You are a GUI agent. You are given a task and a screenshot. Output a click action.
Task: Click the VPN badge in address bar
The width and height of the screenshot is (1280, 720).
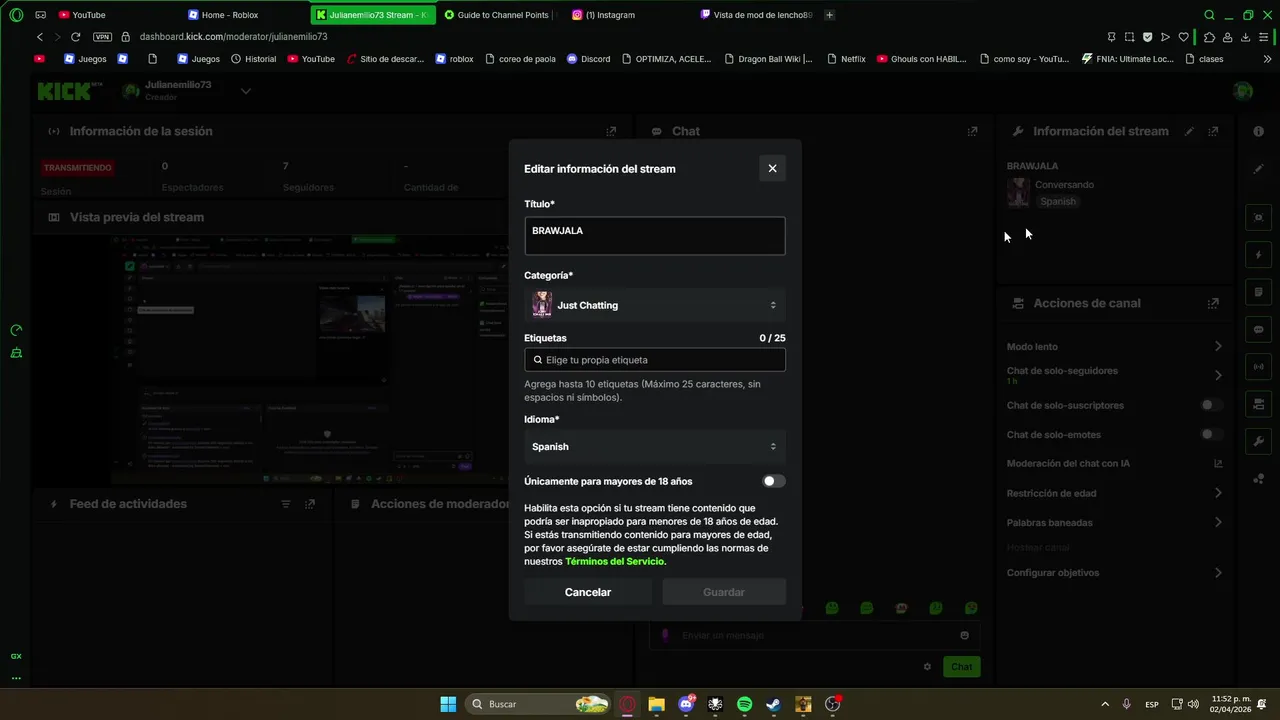point(102,37)
